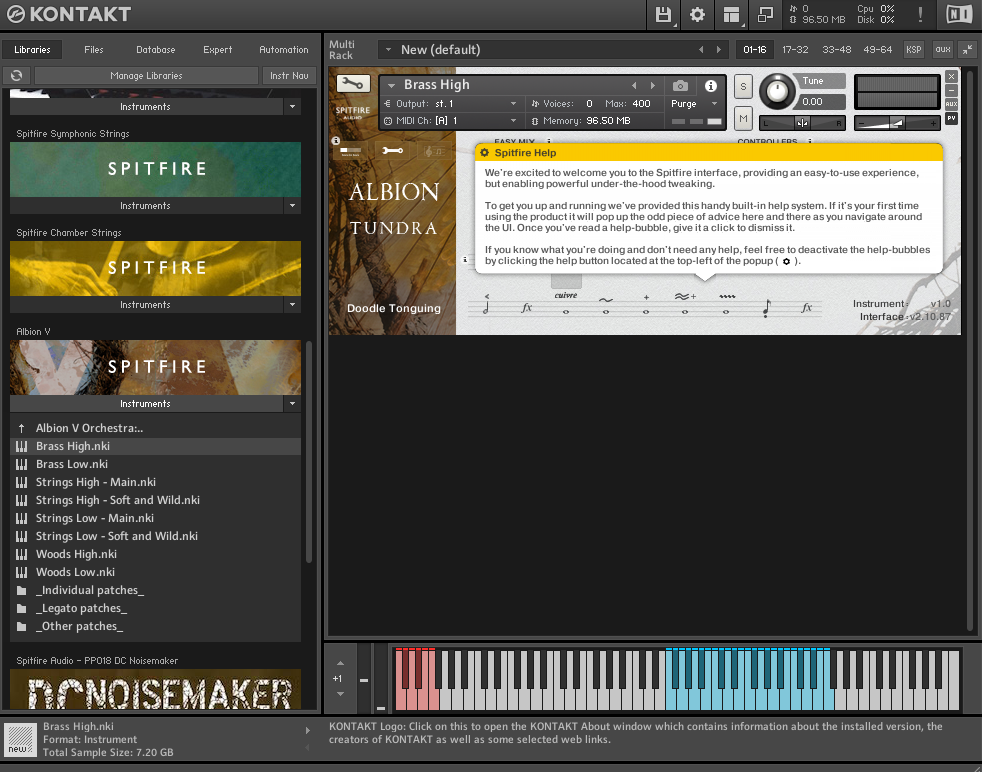Viewport: 982px width, 772px height.
Task: Solo the Brass High instrument
Action: coord(743,86)
